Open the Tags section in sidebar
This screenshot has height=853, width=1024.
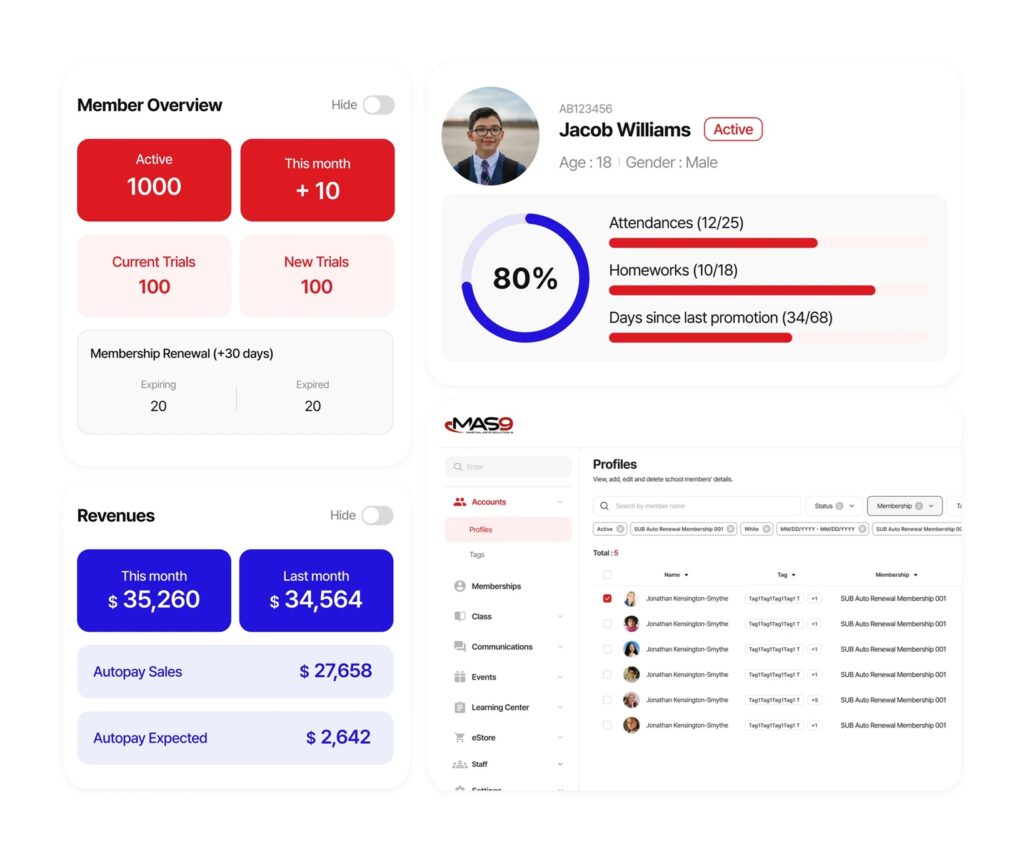coord(478,554)
